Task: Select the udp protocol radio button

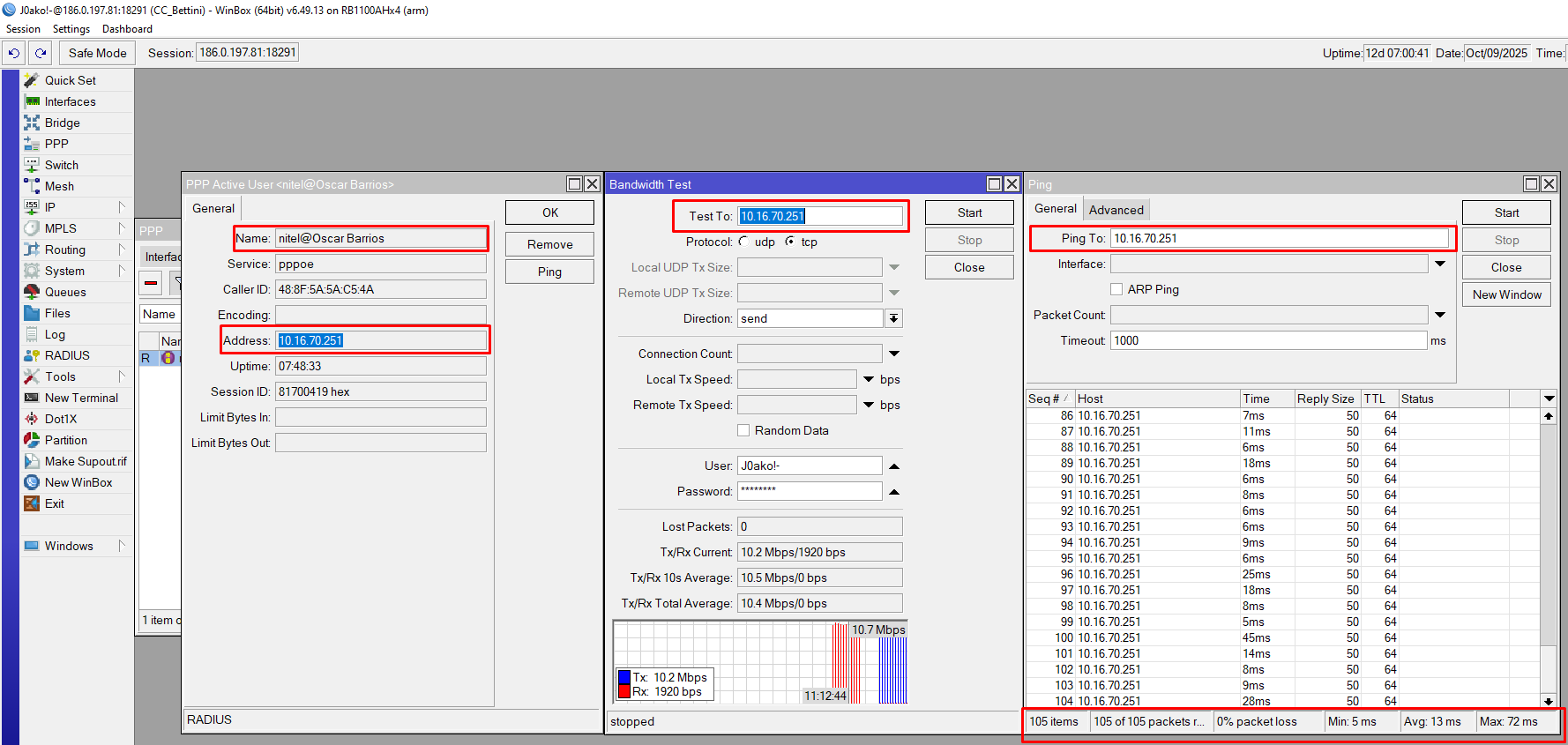Action: click(744, 242)
